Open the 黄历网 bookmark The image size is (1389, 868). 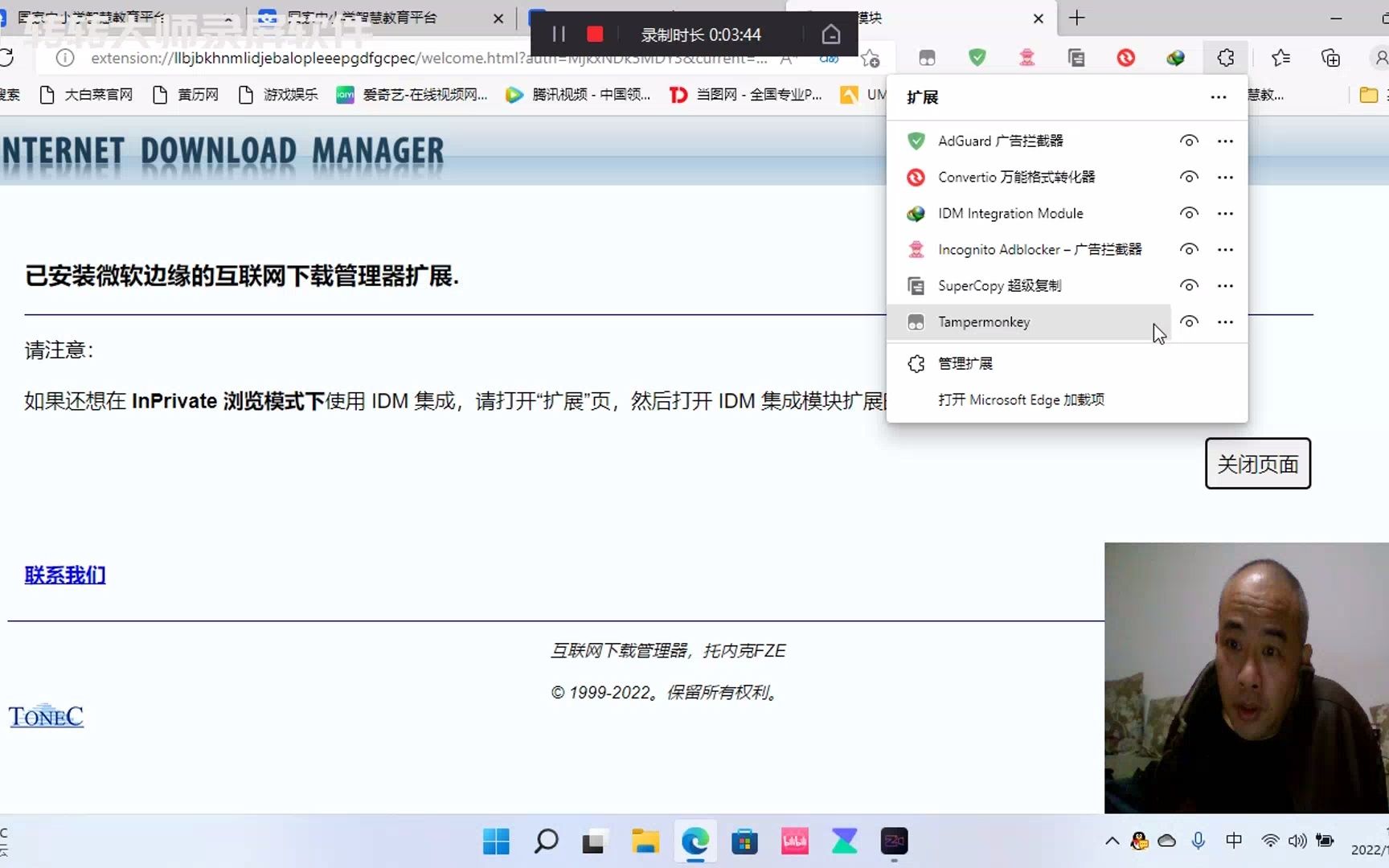click(186, 95)
